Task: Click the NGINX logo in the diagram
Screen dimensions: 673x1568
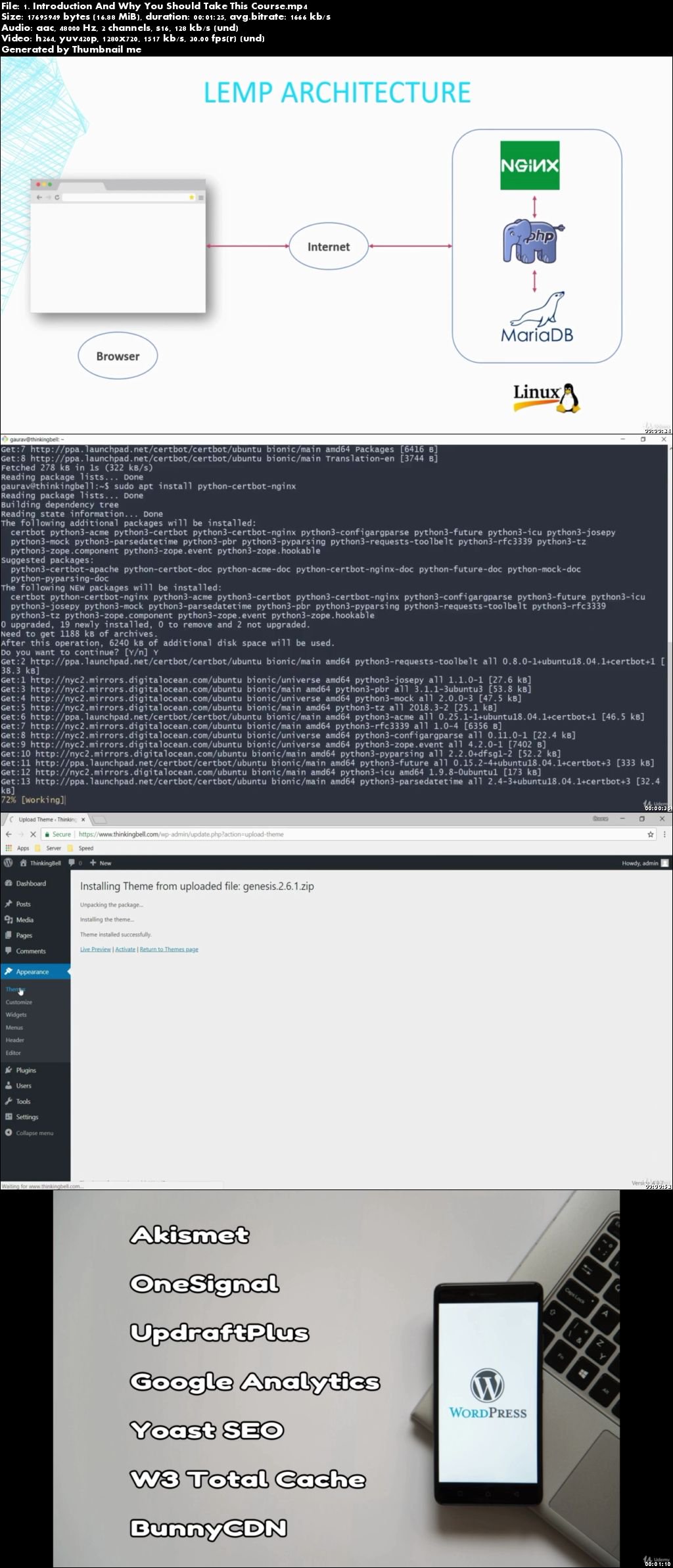Action: [530, 166]
